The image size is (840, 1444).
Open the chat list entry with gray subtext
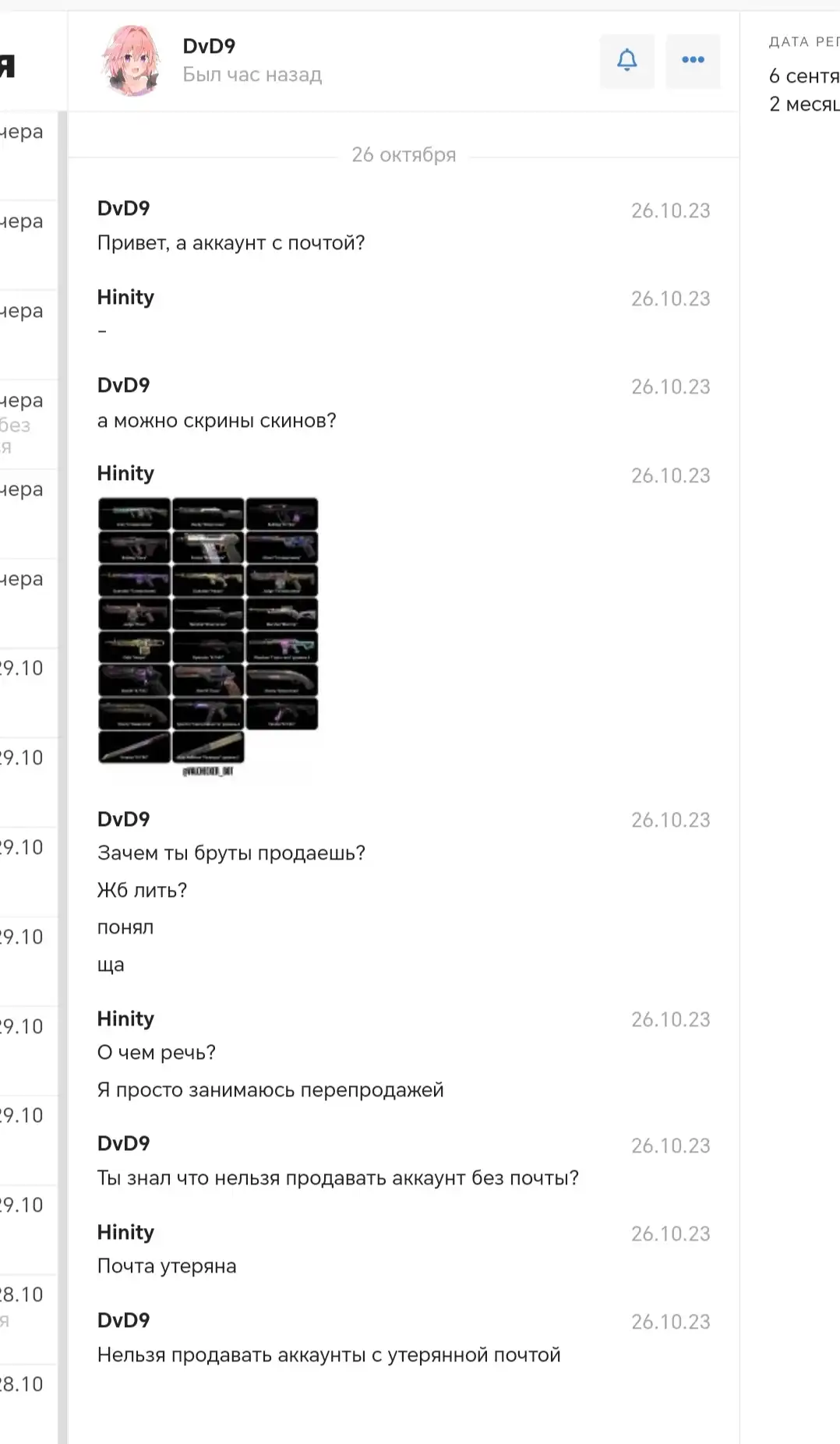pos(28,425)
